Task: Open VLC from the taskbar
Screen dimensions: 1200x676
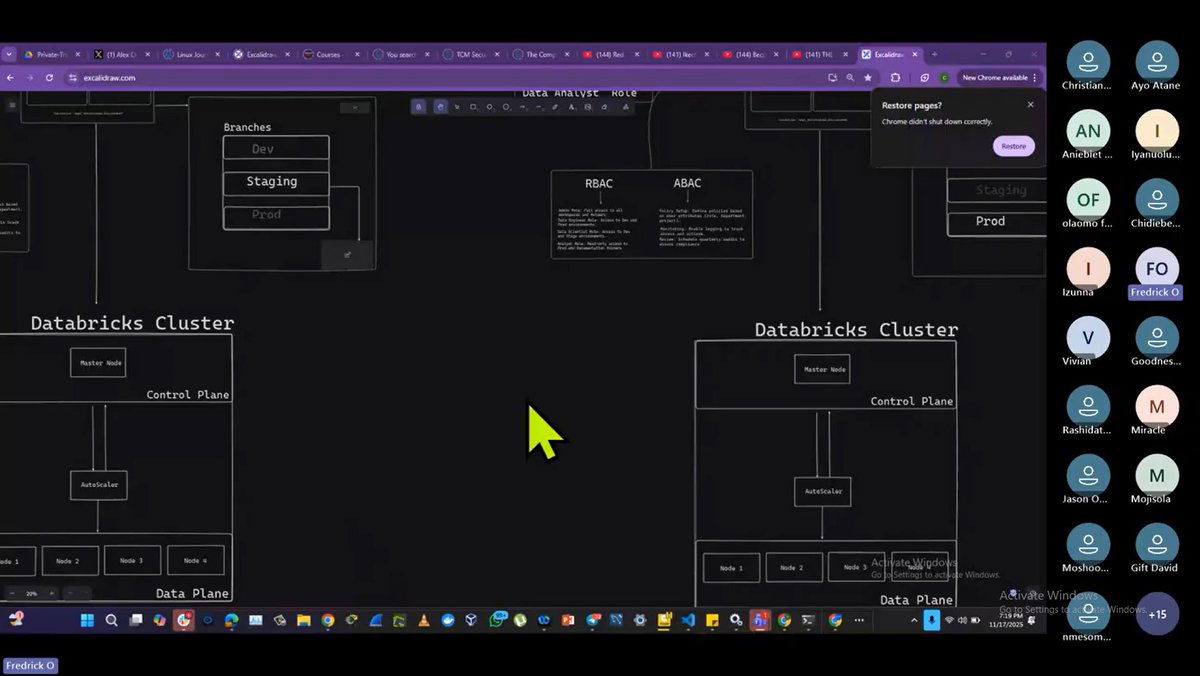Action: click(424, 620)
